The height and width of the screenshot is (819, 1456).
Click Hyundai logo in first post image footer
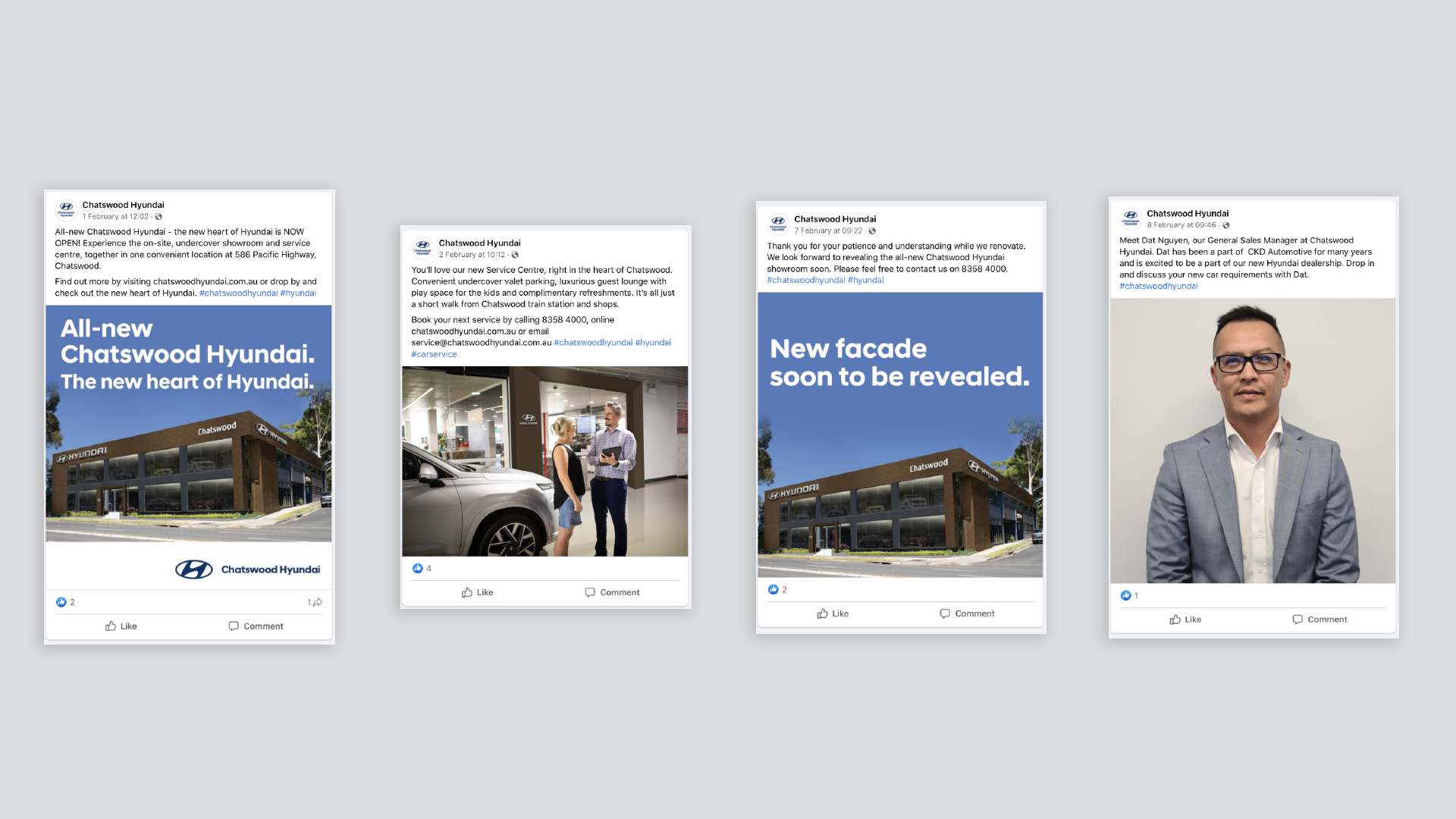[x=194, y=570]
